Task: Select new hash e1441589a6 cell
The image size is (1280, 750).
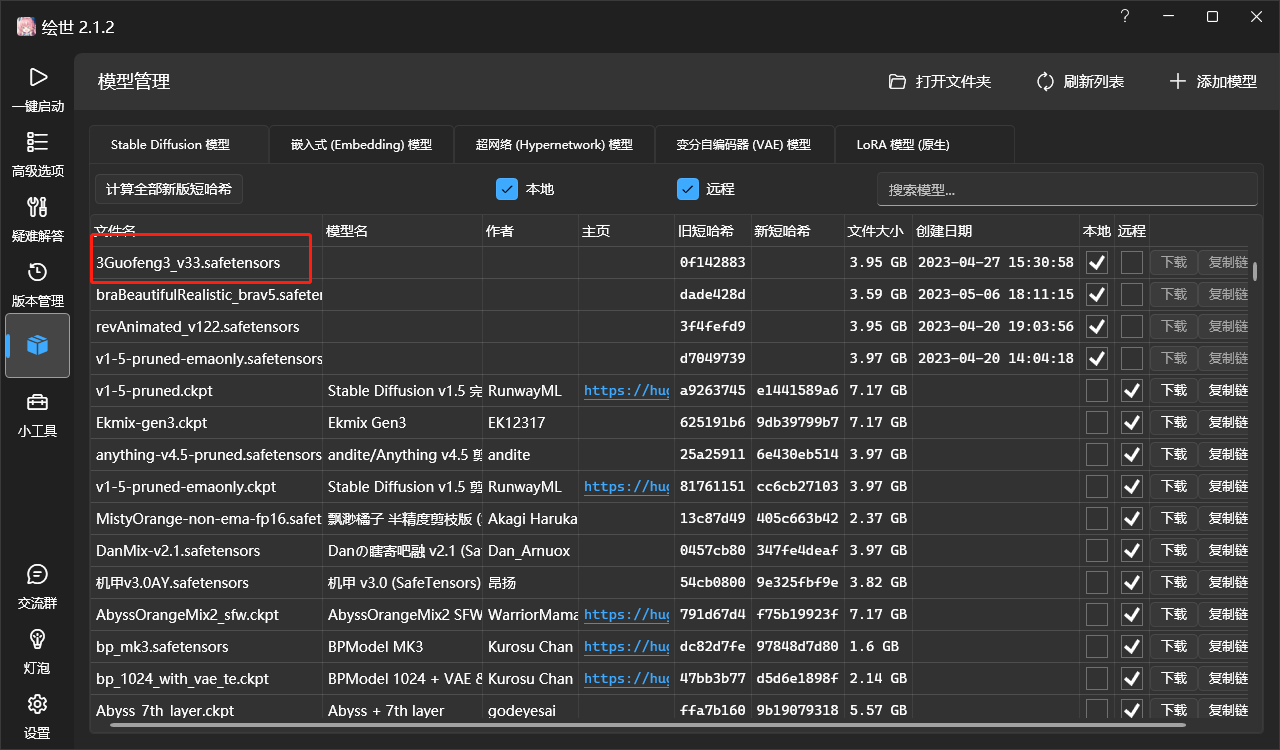Action: 797,390
